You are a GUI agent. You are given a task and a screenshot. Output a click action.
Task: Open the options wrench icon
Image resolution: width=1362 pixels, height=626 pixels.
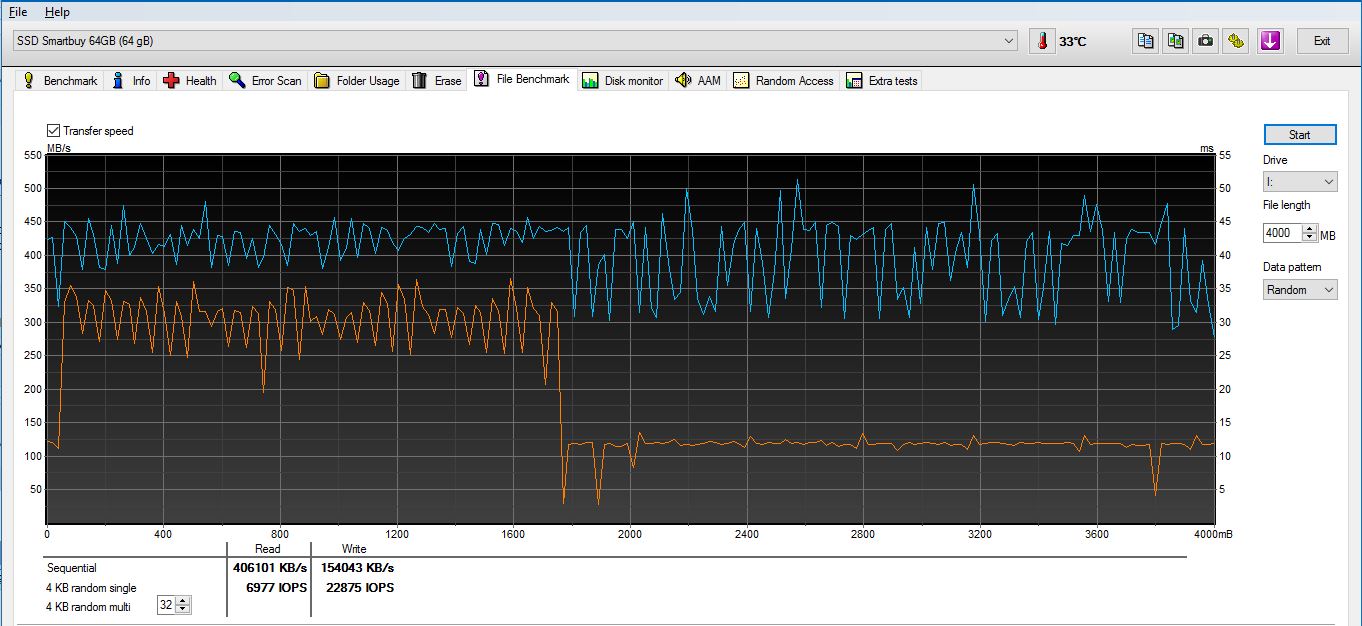1238,41
